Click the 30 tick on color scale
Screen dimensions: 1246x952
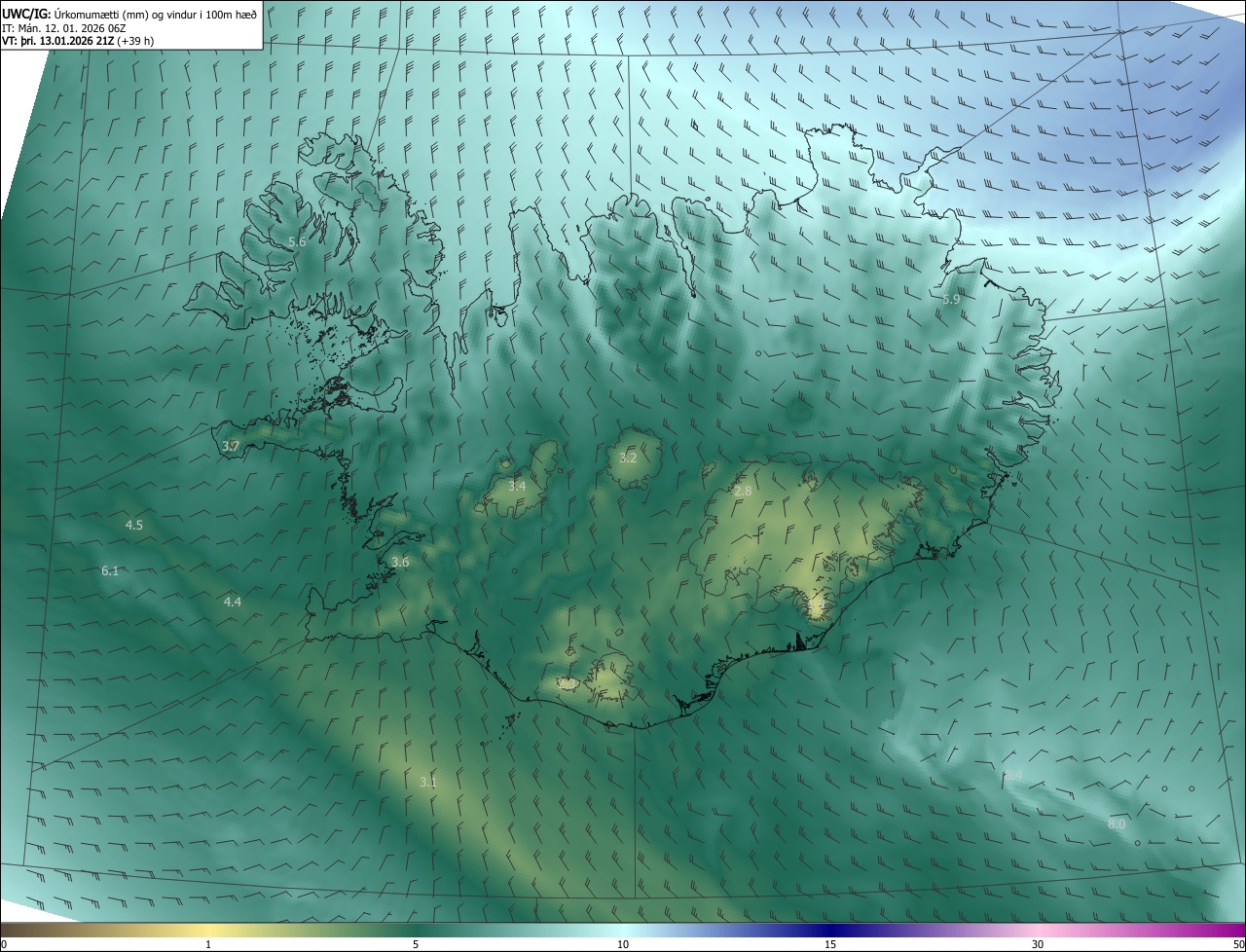(x=1038, y=944)
